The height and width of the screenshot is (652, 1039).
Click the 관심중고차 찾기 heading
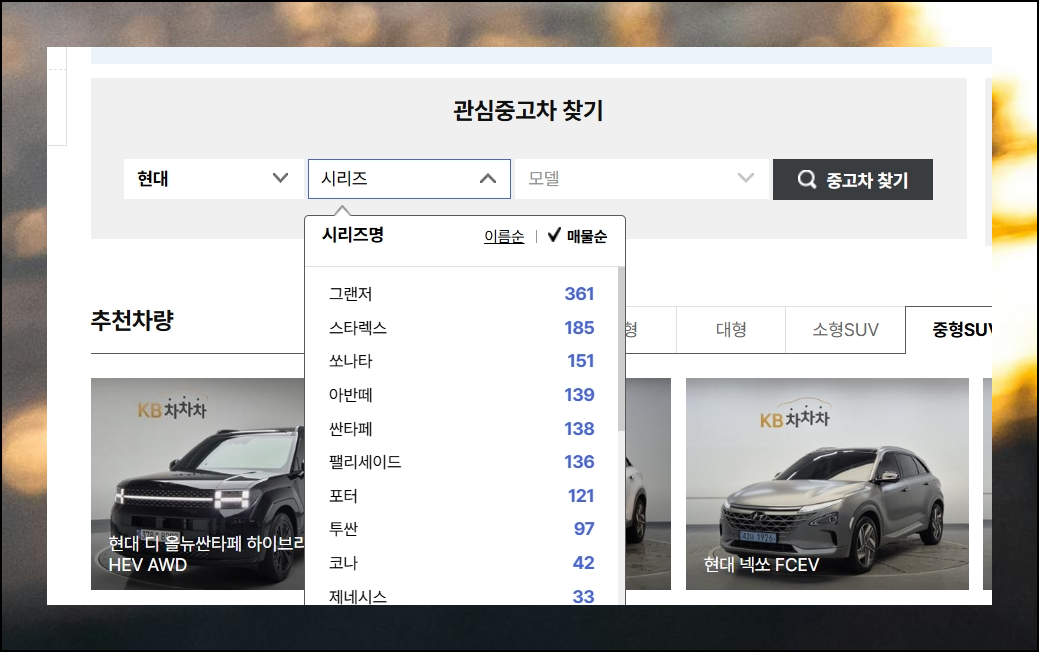pyautogui.click(x=528, y=110)
